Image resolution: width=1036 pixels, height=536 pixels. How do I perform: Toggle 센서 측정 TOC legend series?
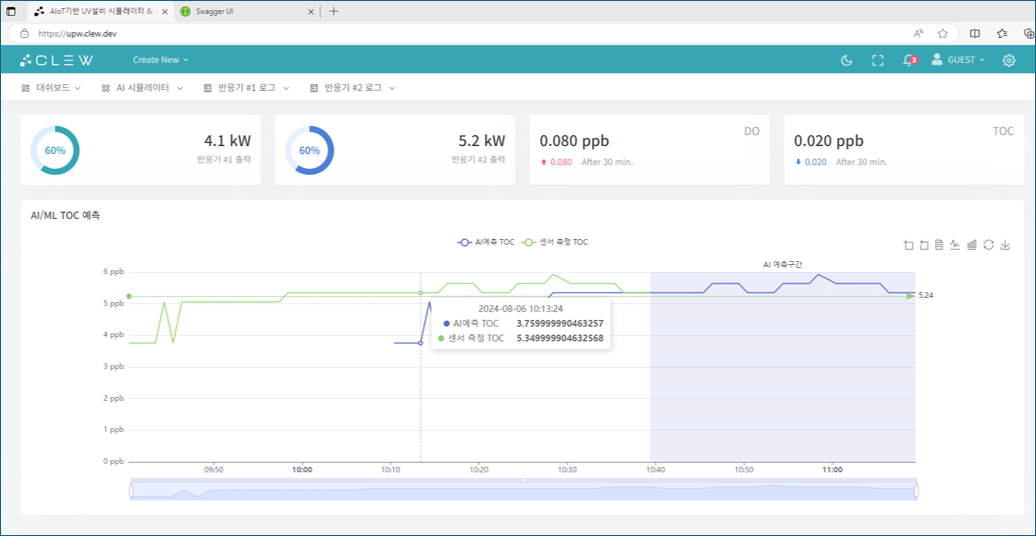554,242
